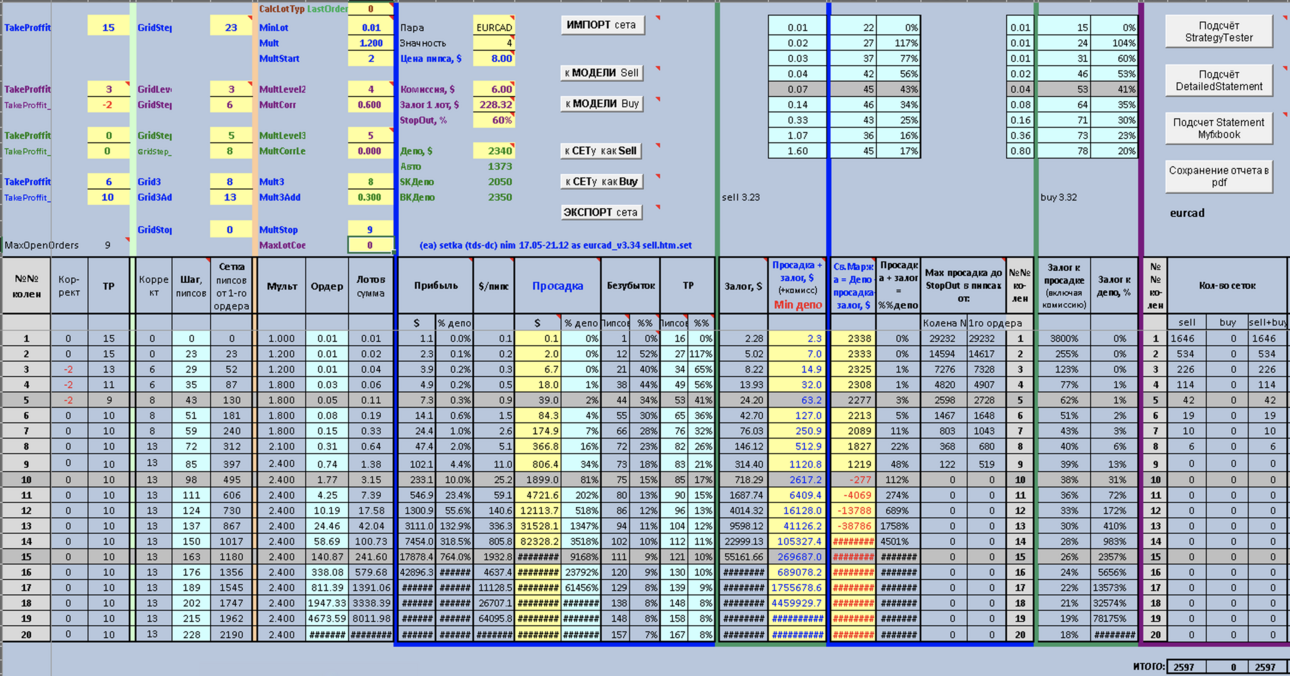
Task: Click the к СЕТу как Buy button
Action: click(x=601, y=182)
